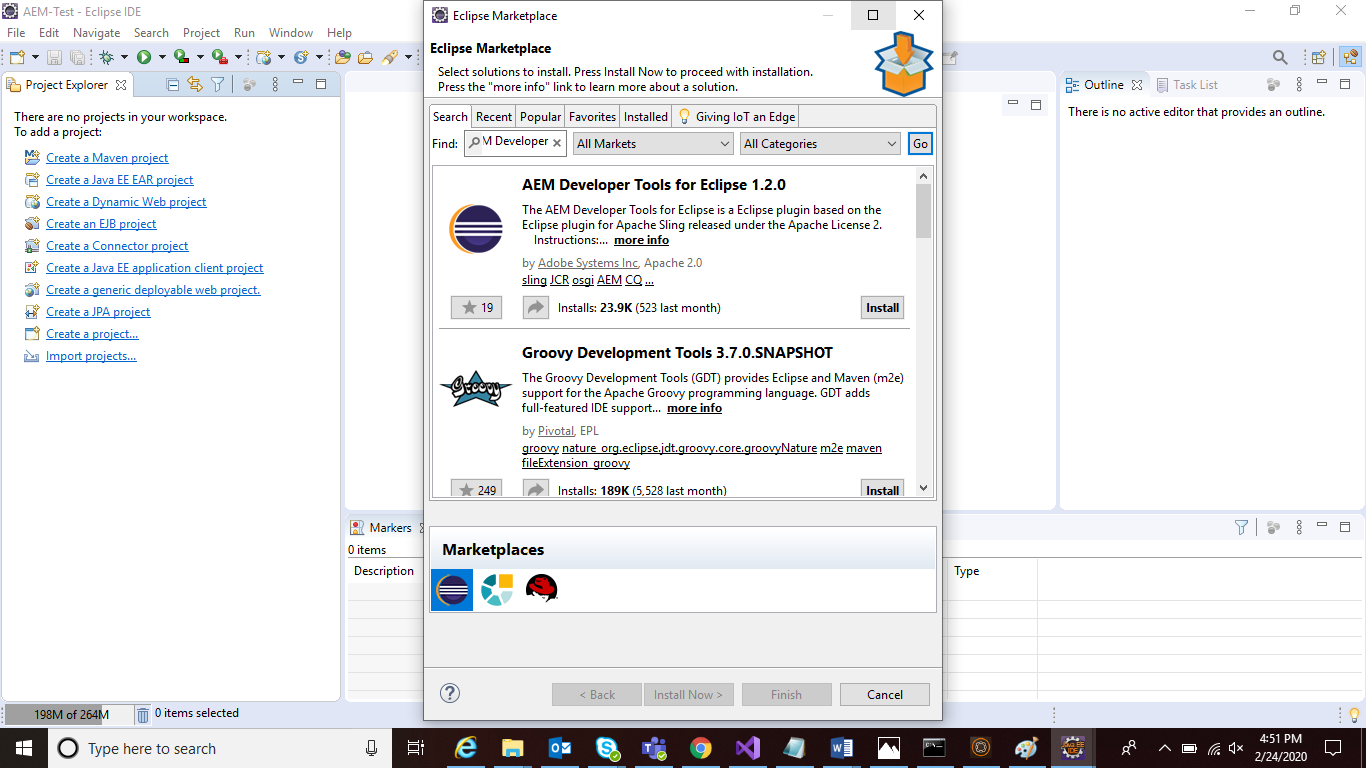Clear the Find search field text
Screen dimensions: 1366x768
click(x=557, y=143)
